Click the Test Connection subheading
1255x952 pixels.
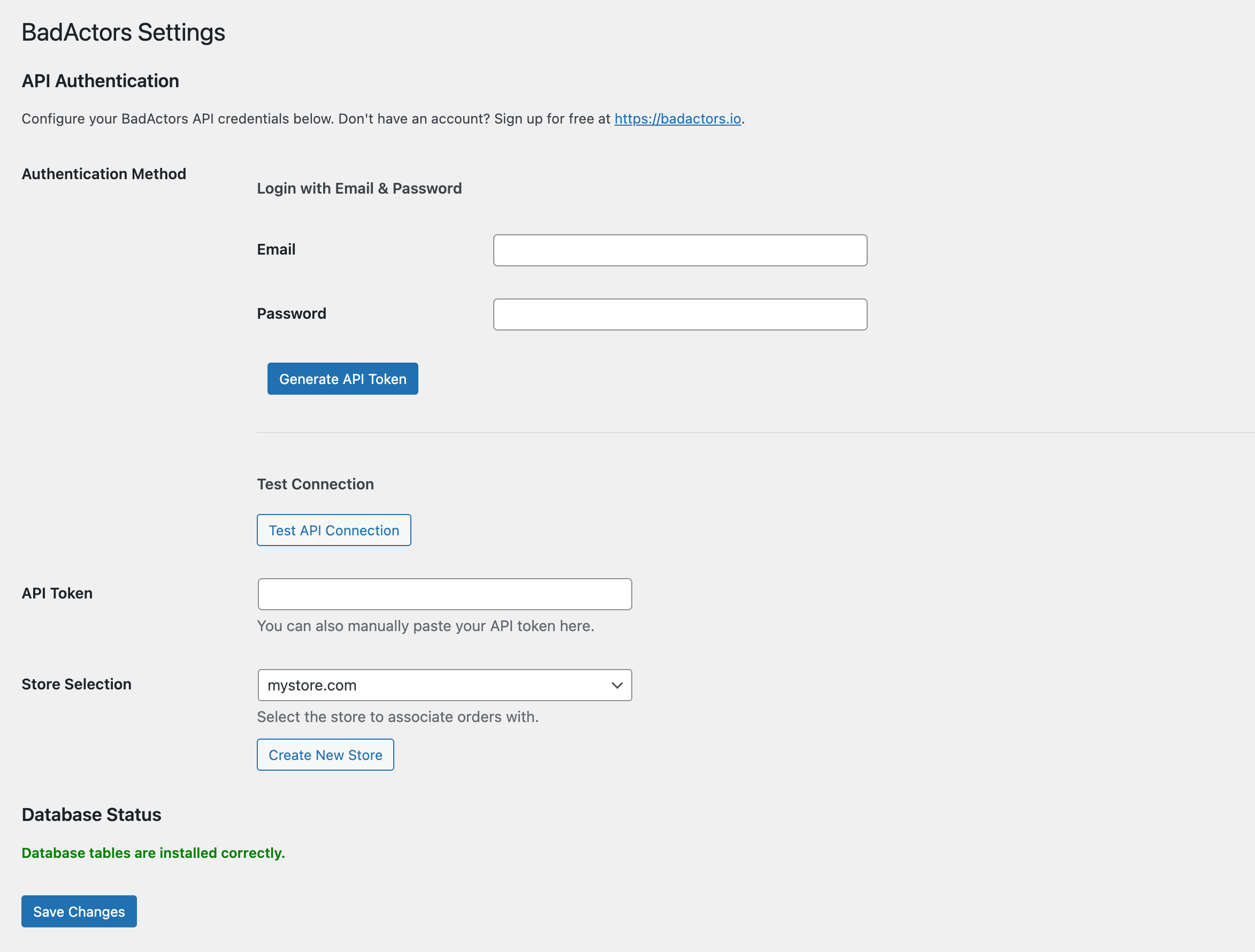coord(315,484)
